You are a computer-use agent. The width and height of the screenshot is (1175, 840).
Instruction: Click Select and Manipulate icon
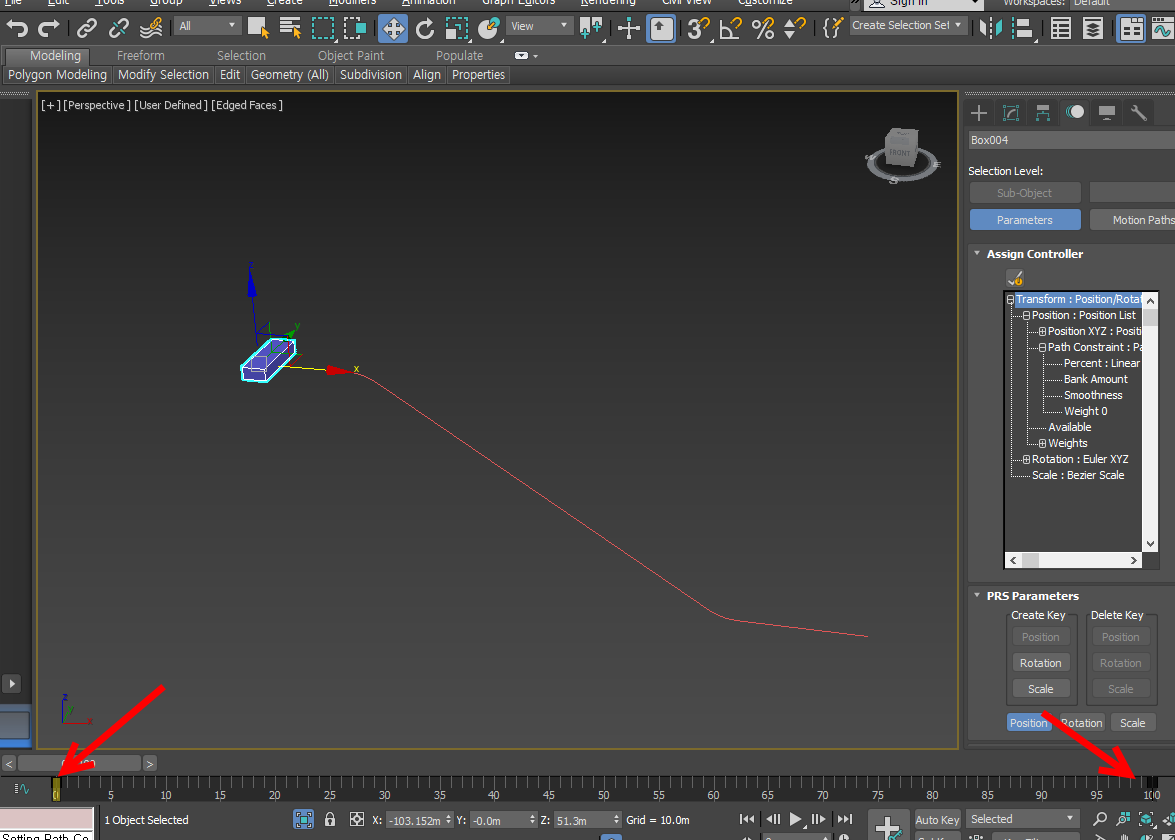tap(628, 28)
